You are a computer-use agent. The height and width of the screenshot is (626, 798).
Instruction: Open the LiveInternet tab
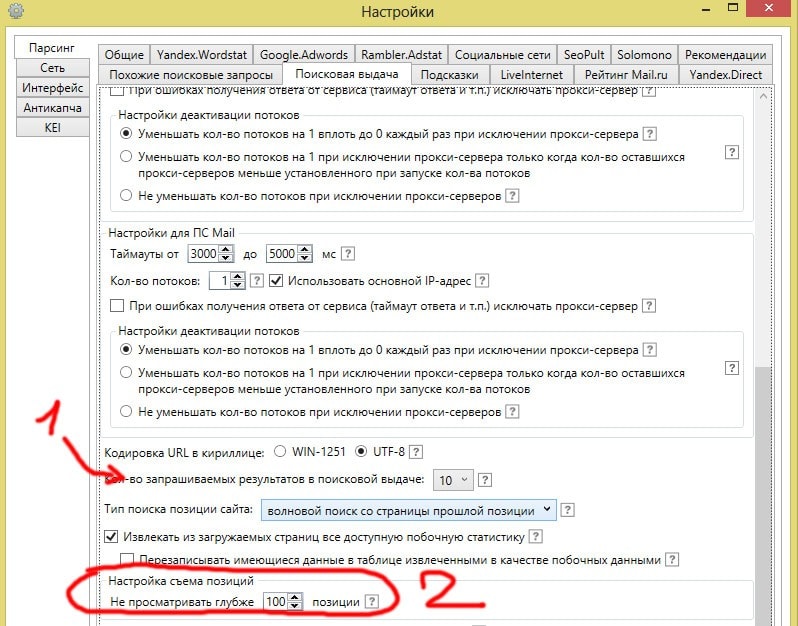[x=531, y=75]
